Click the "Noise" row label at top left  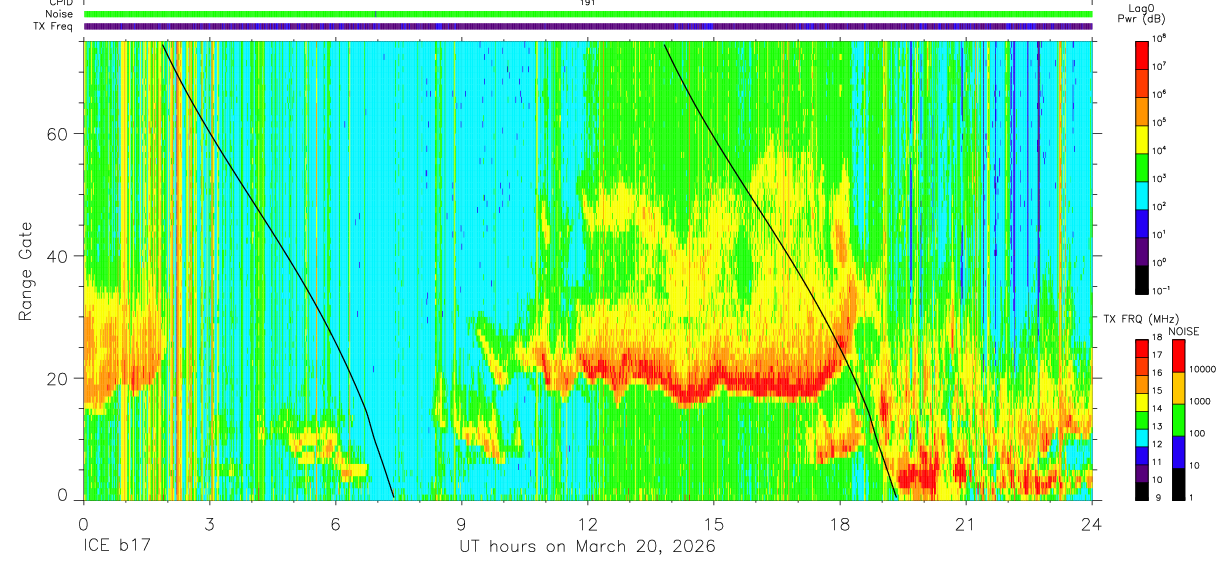point(59,14)
